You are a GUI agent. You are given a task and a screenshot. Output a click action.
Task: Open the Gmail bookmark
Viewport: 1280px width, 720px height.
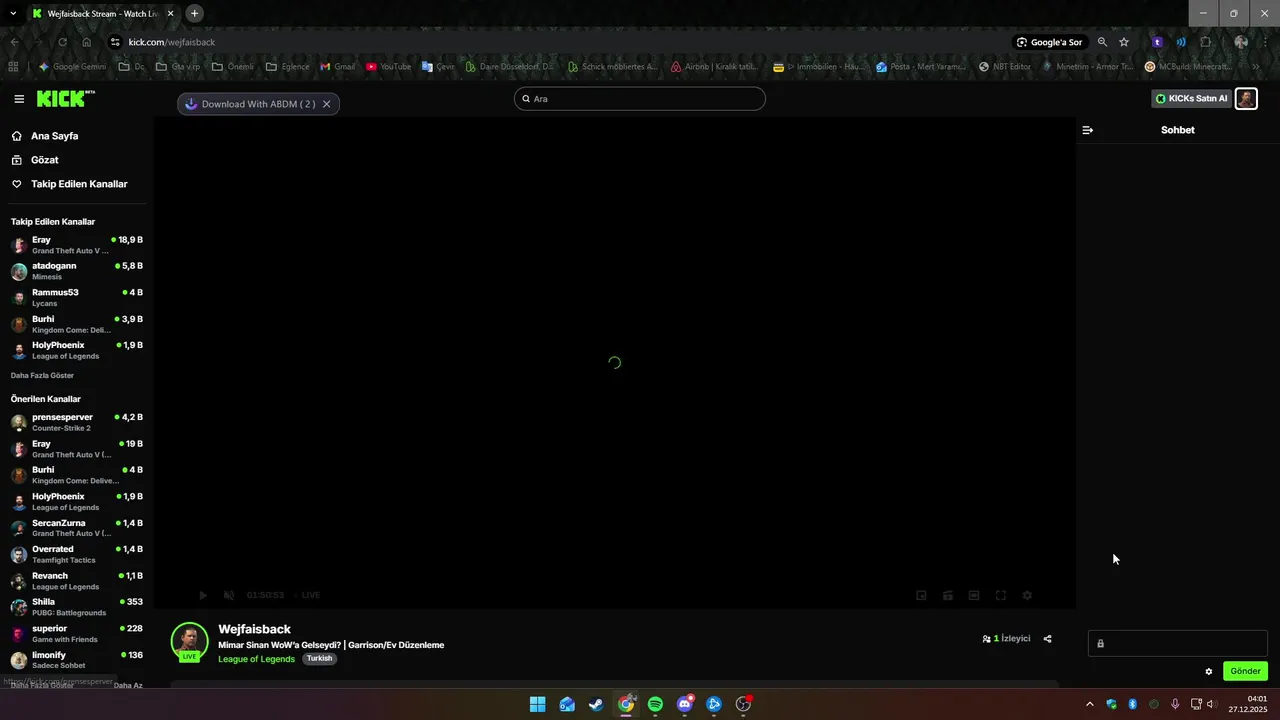338,67
